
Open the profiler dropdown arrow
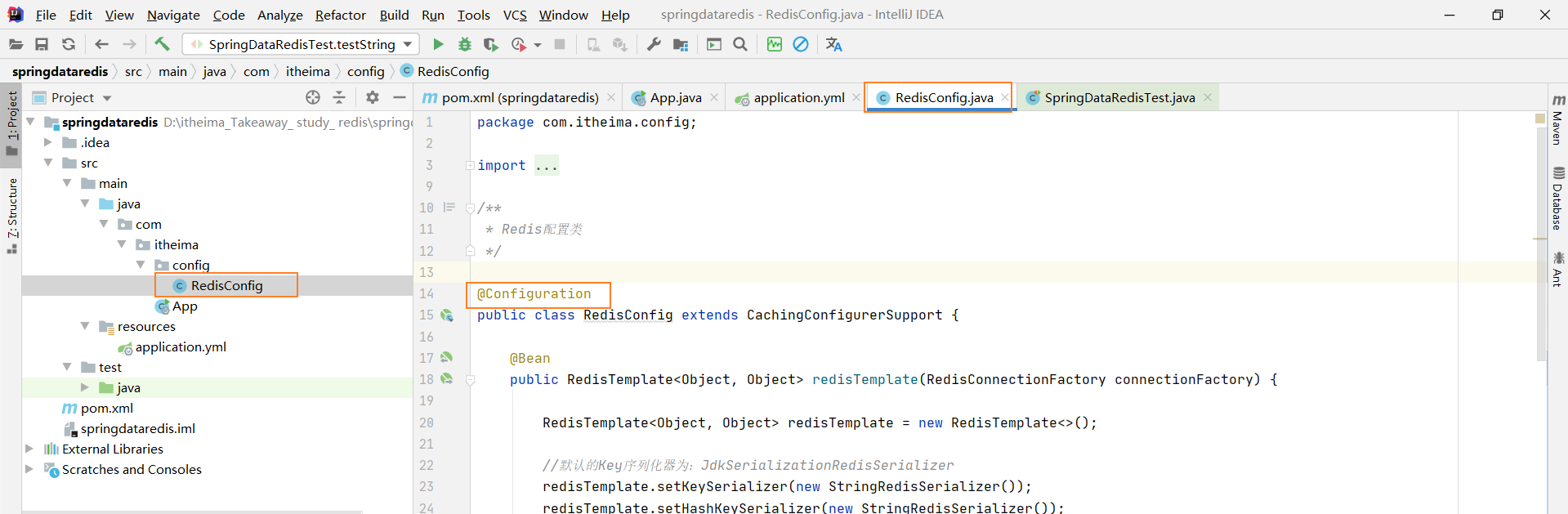pyautogui.click(x=538, y=45)
